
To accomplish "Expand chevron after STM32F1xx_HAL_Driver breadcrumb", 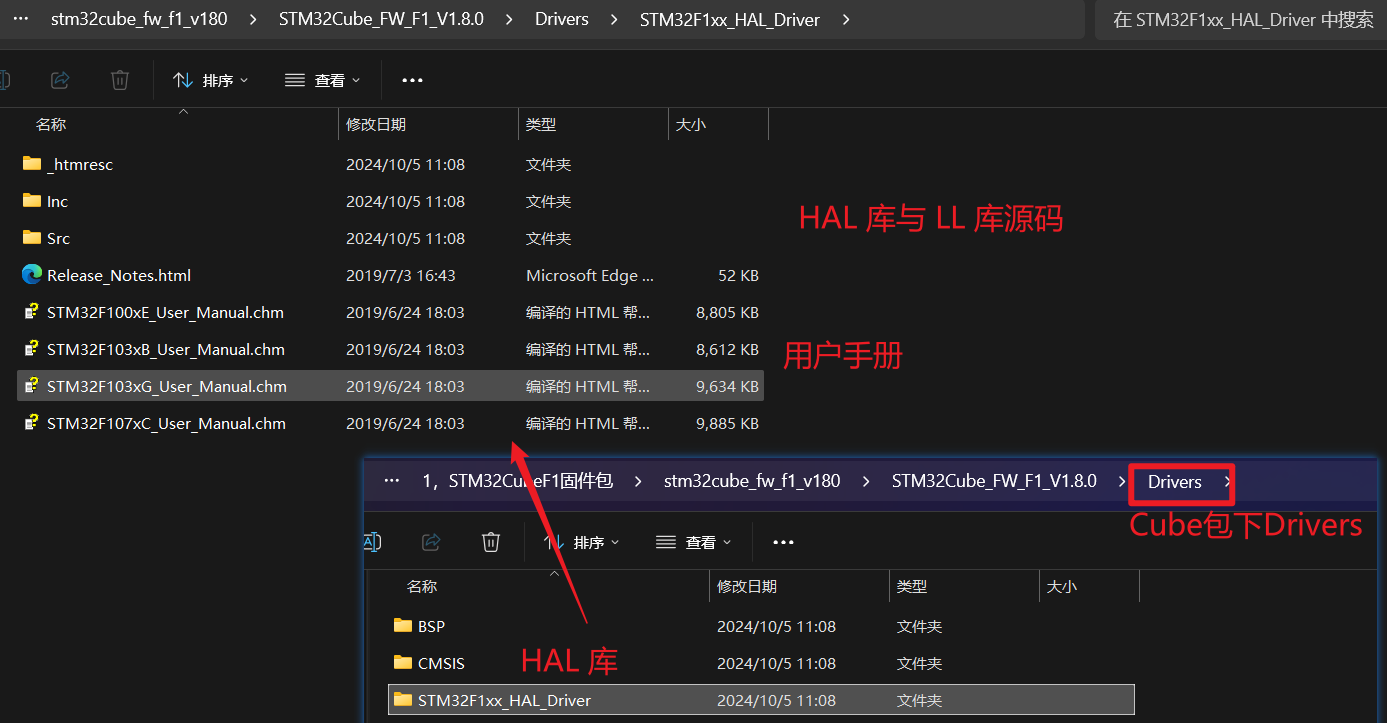I will (x=846, y=19).
